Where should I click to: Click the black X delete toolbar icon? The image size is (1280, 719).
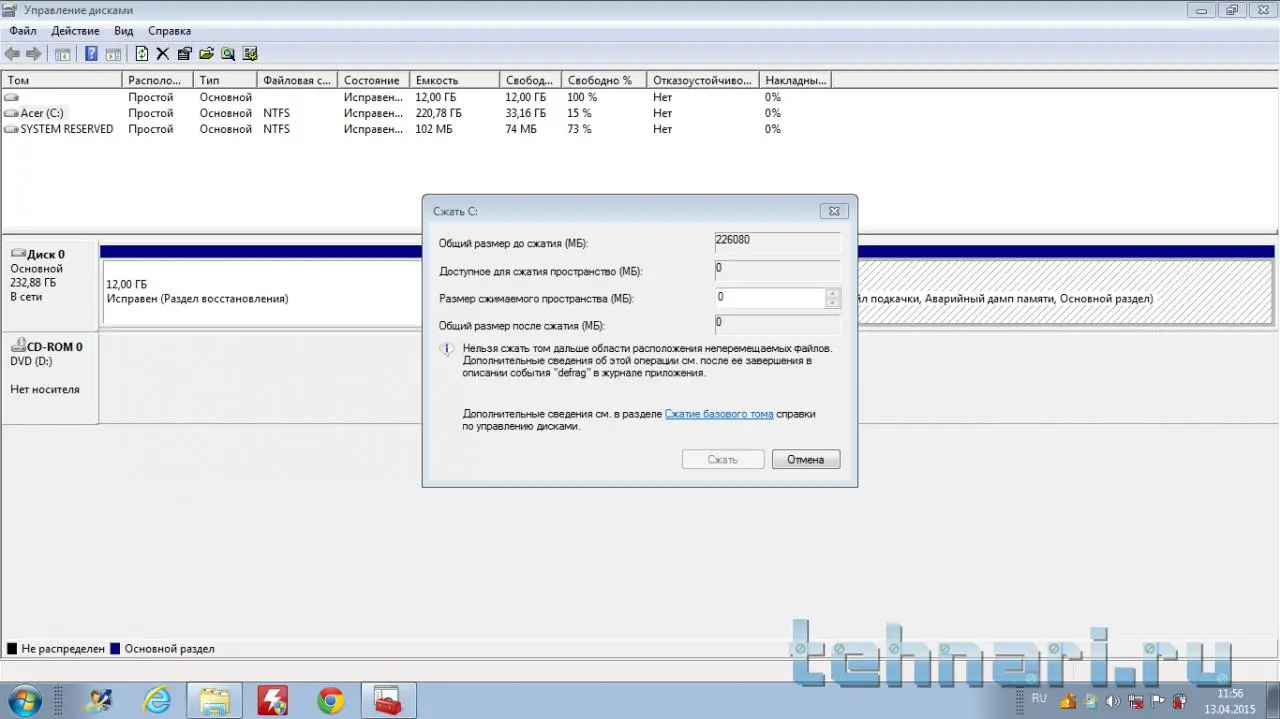coord(163,54)
